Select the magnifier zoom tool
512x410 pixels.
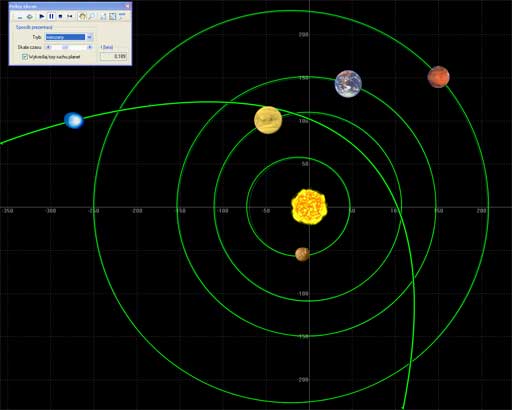[x=92, y=16]
